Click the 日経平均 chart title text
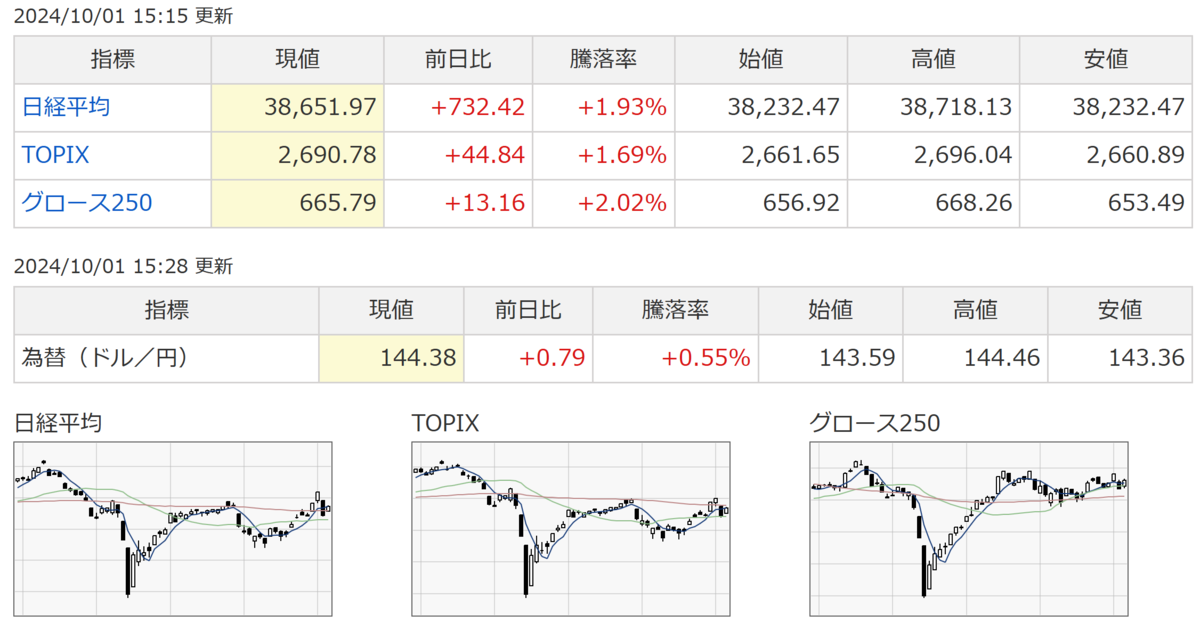 click(x=58, y=423)
